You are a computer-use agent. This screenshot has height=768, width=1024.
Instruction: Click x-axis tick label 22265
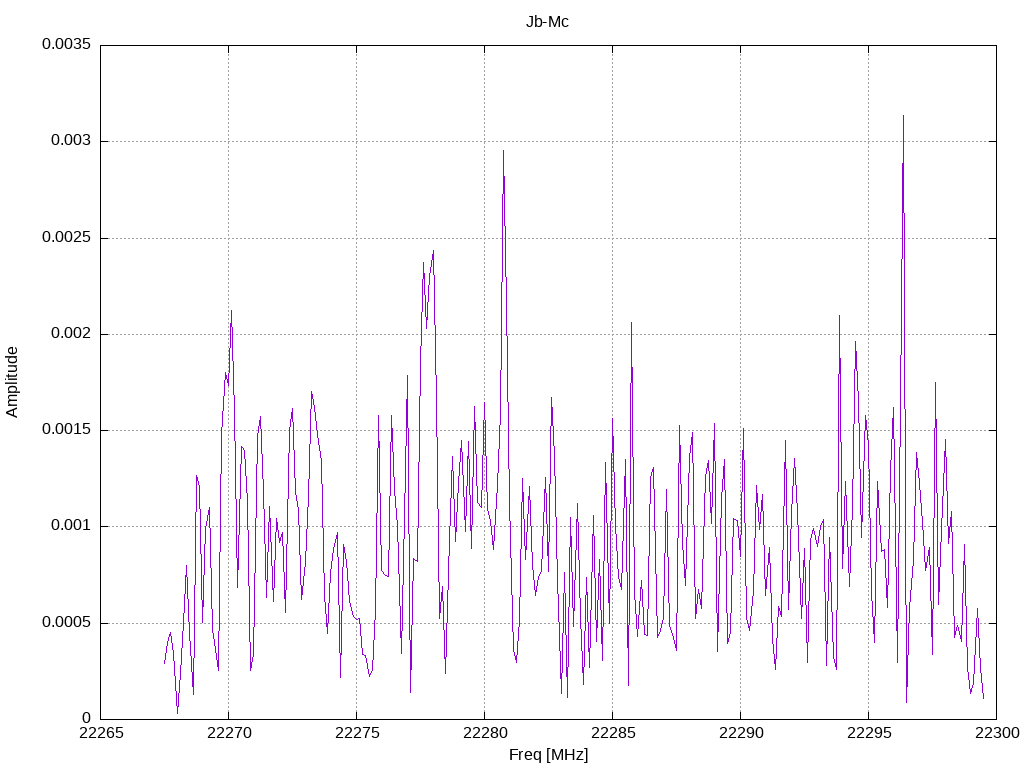point(101,733)
